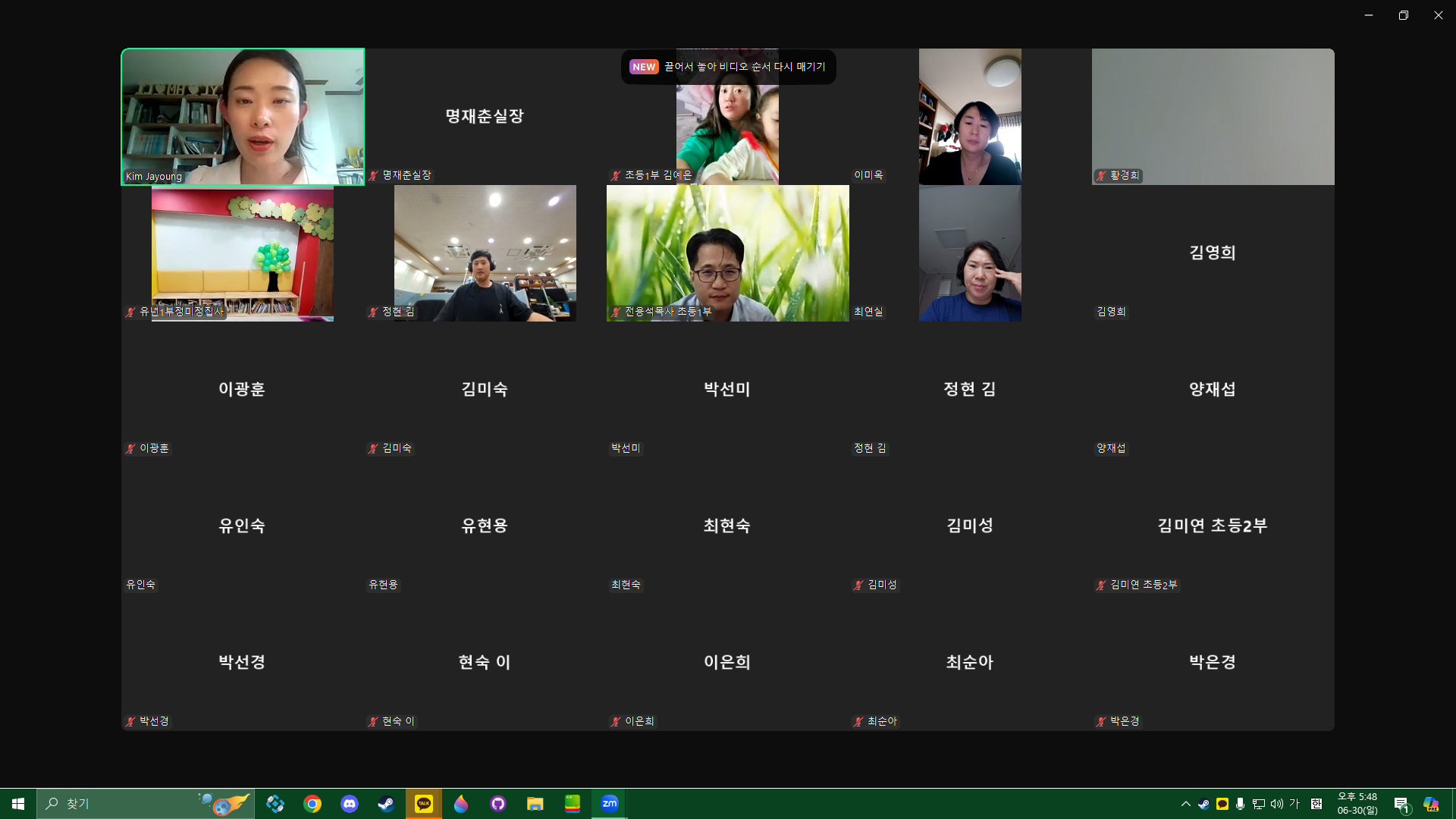This screenshot has height=819, width=1456.
Task: Click the large 이광훈 name in tile
Action: 242,389
